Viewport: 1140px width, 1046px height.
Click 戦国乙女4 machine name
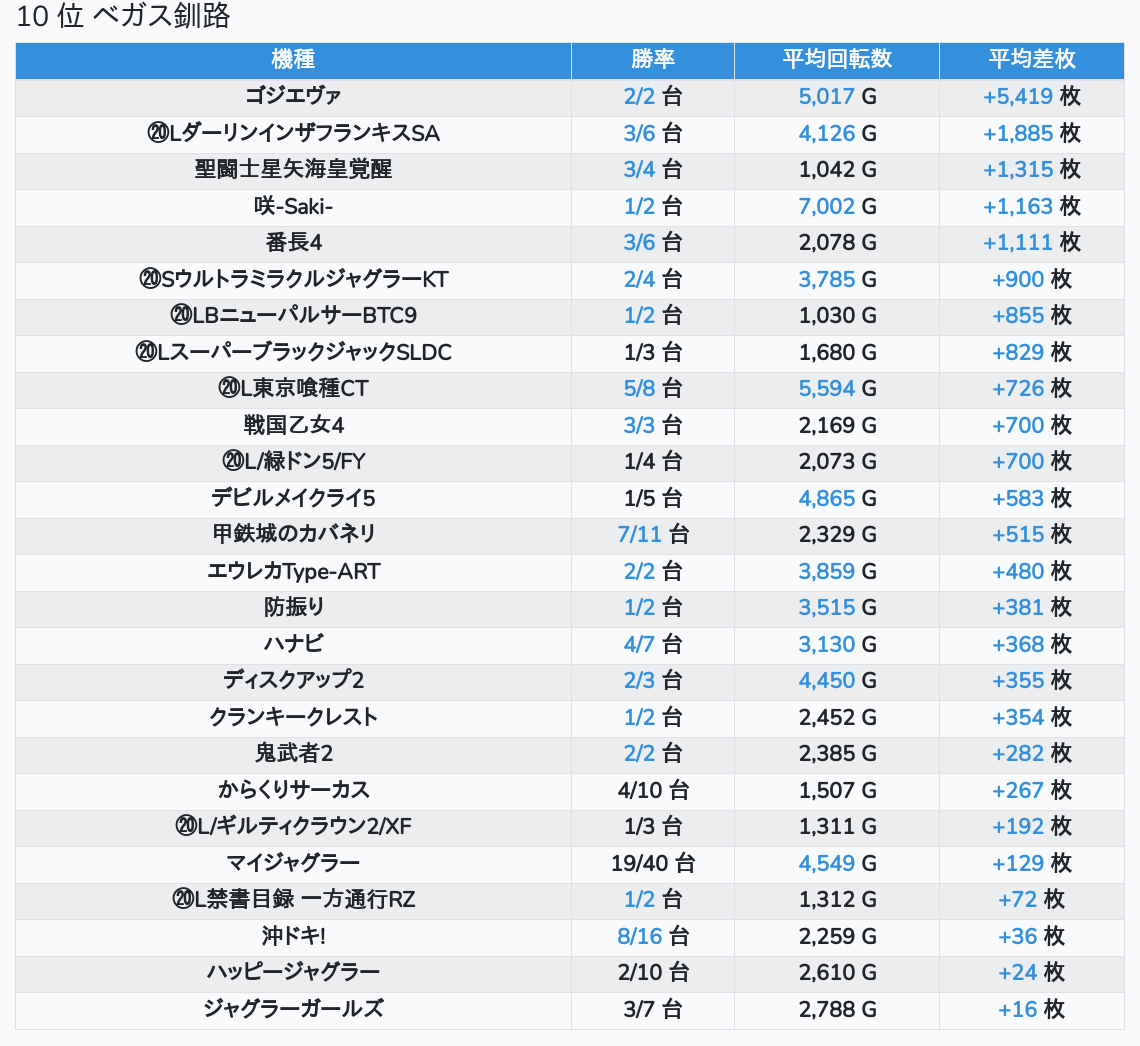(x=293, y=425)
